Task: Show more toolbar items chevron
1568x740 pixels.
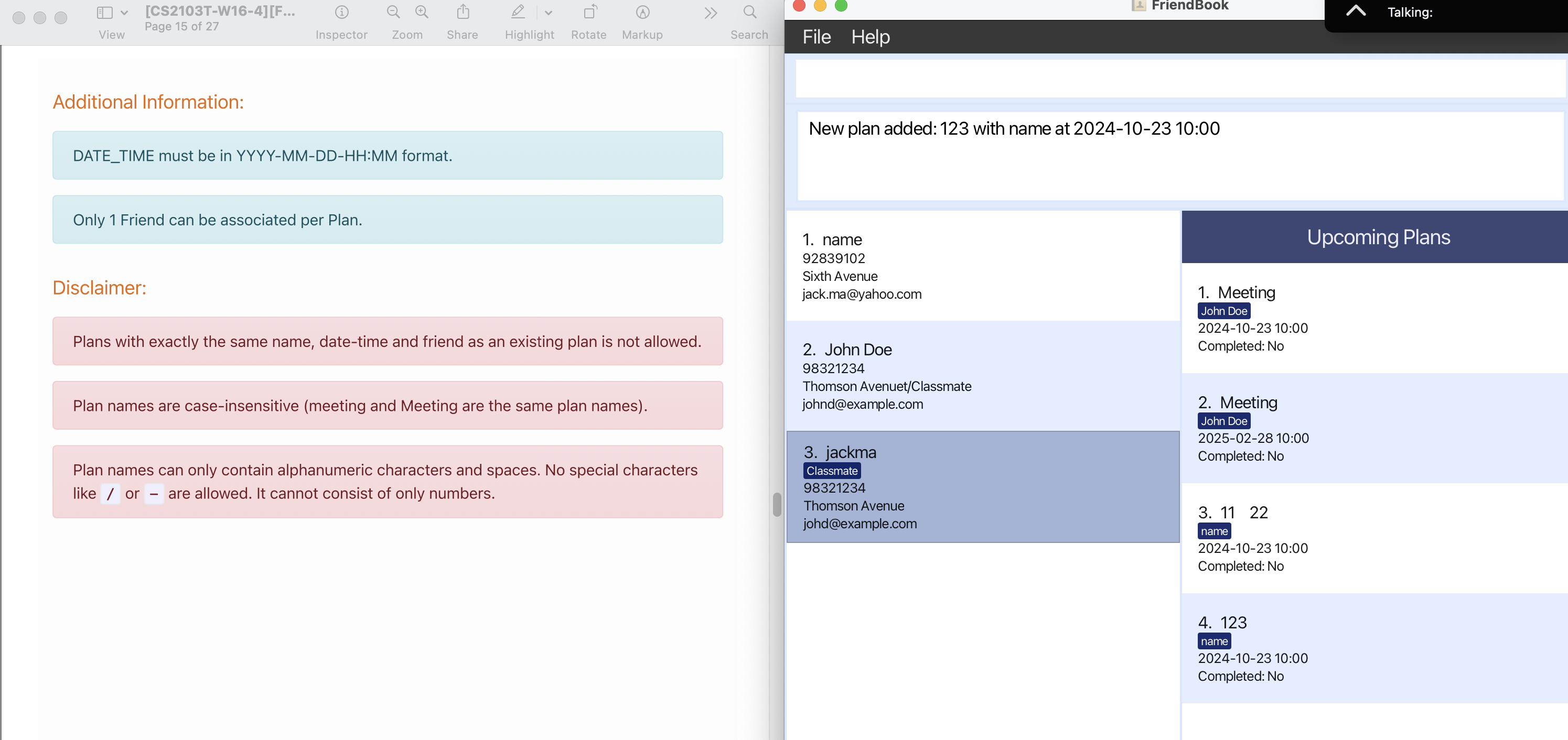Action: 711,13
